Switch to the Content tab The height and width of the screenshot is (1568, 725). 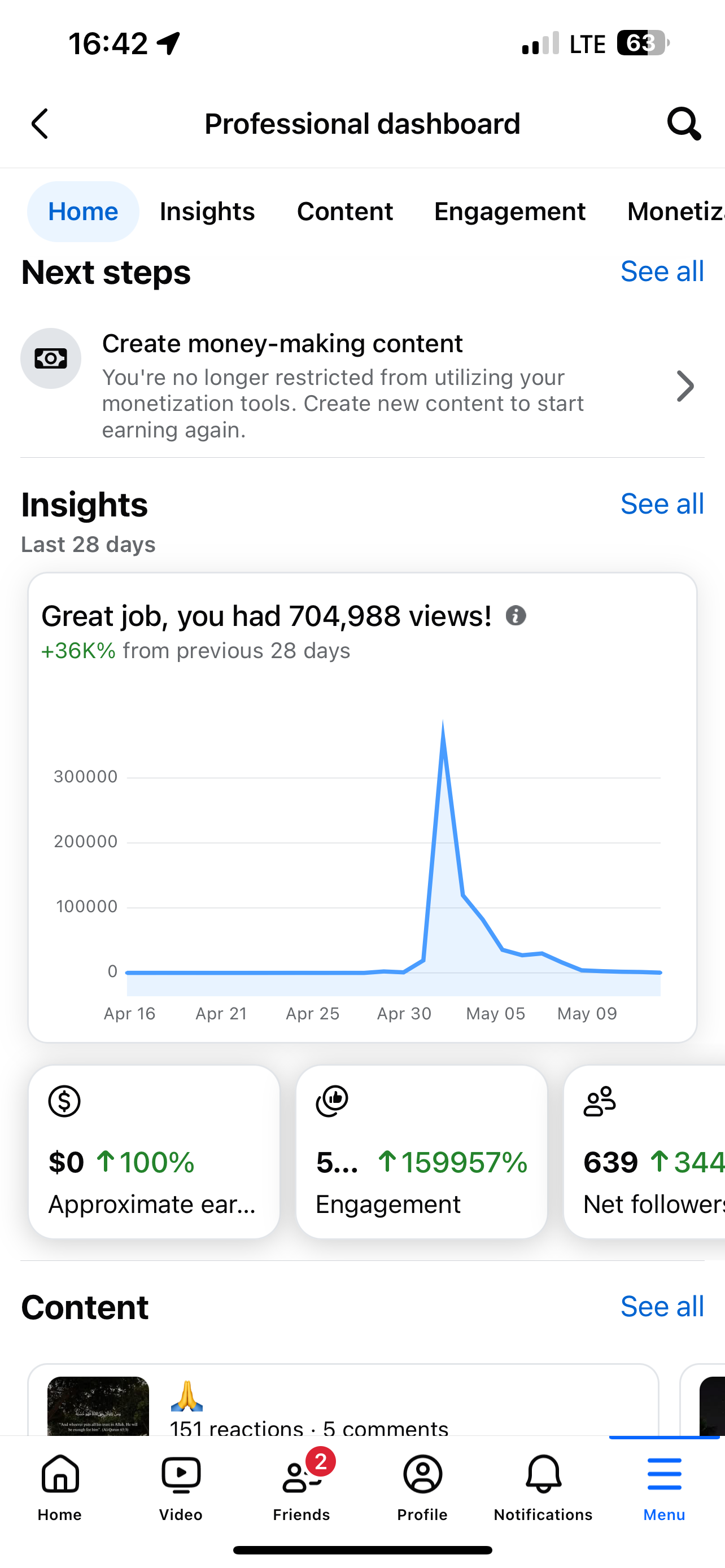[345, 211]
